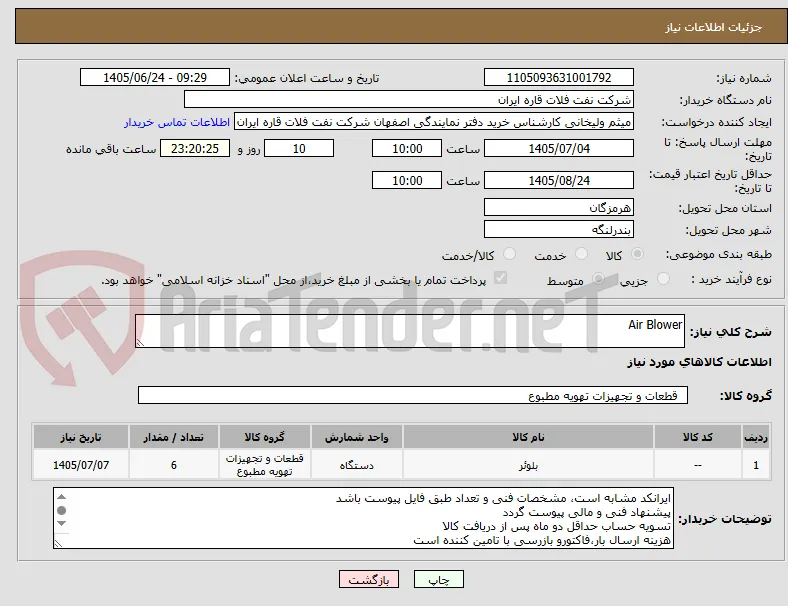The image size is (788, 606).
Task: Toggle the اسناد خزانه اسلامی payment checkbox
Action: click(x=501, y=278)
